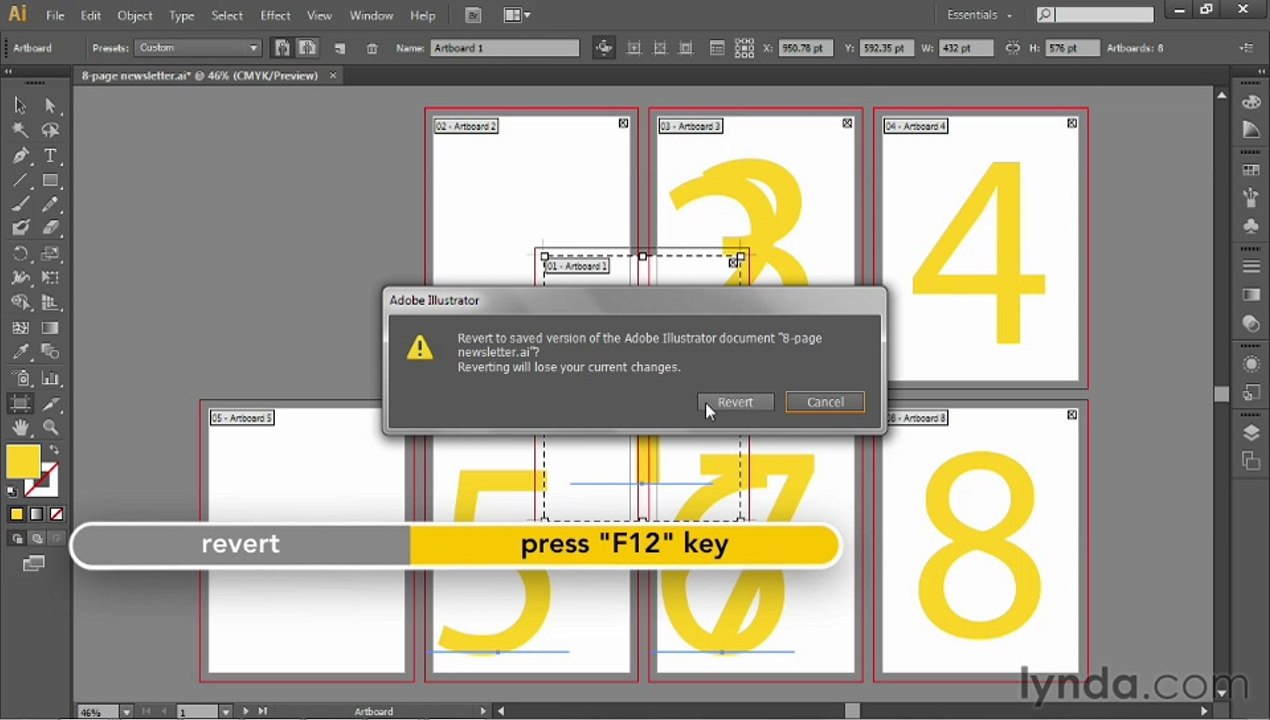Toggle Constrain Width and Height proportions link

(1013, 48)
